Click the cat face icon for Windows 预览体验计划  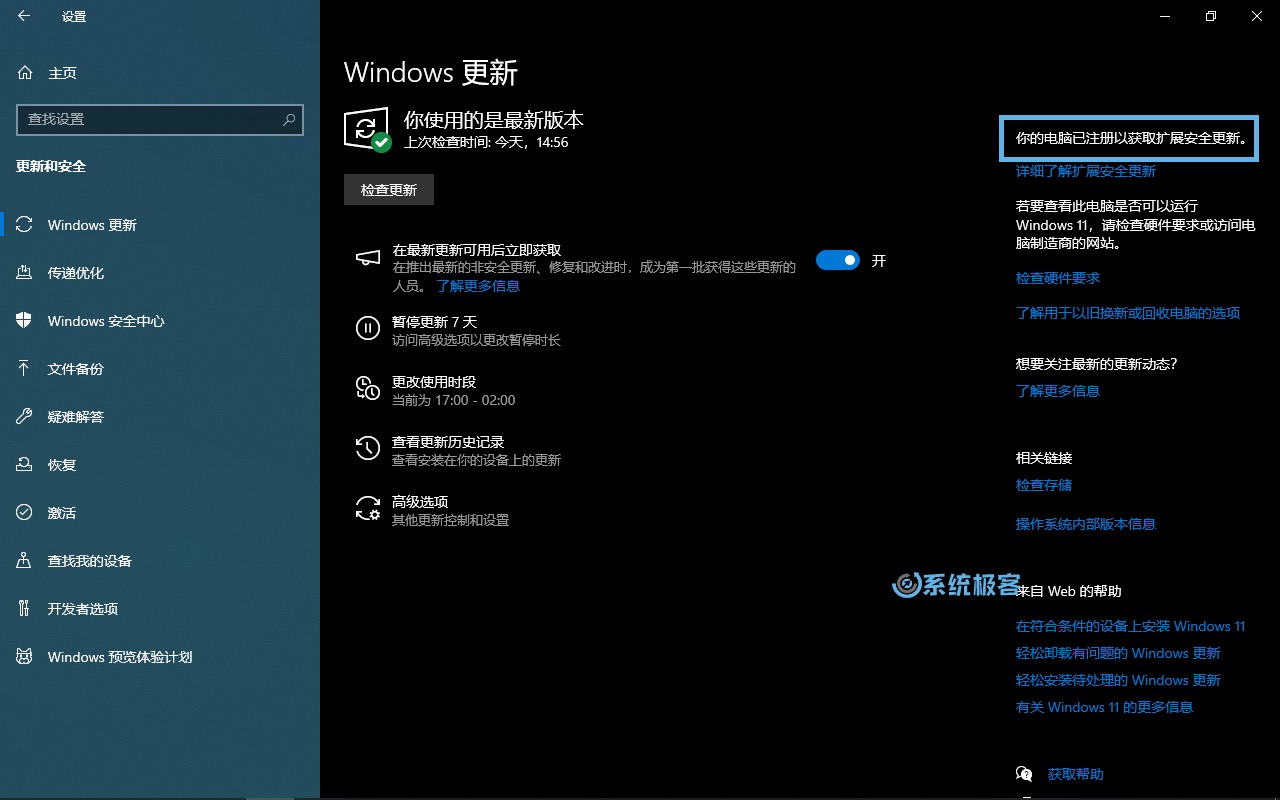pyautogui.click(x=25, y=657)
